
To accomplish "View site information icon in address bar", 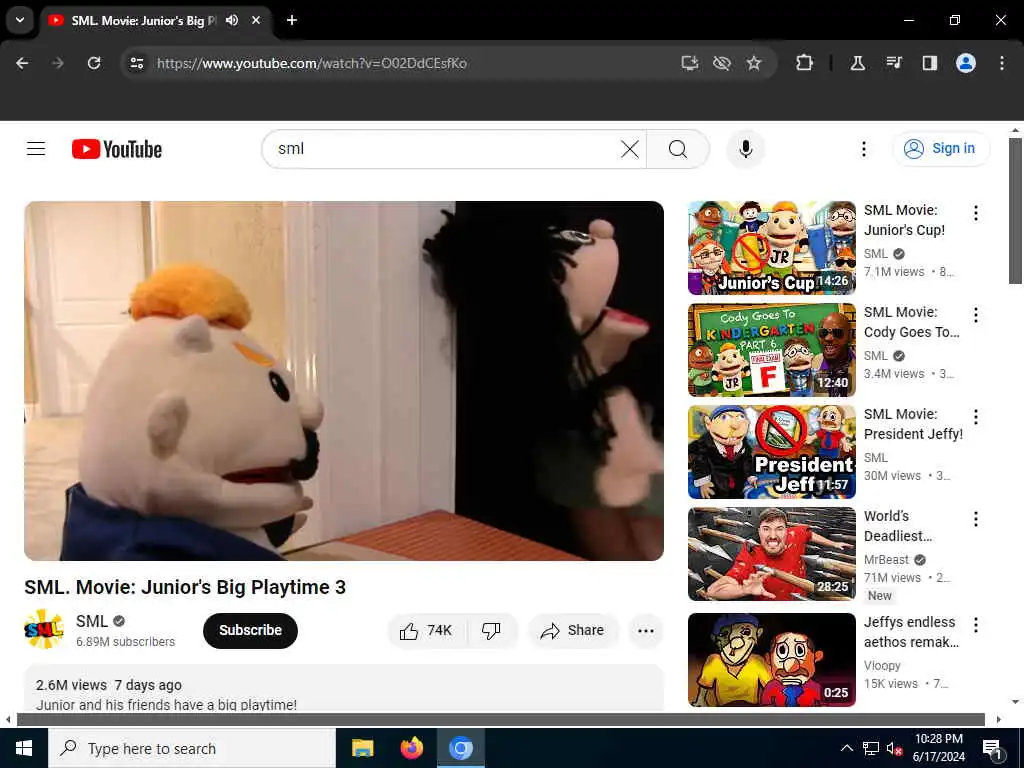I will point(136,63).
